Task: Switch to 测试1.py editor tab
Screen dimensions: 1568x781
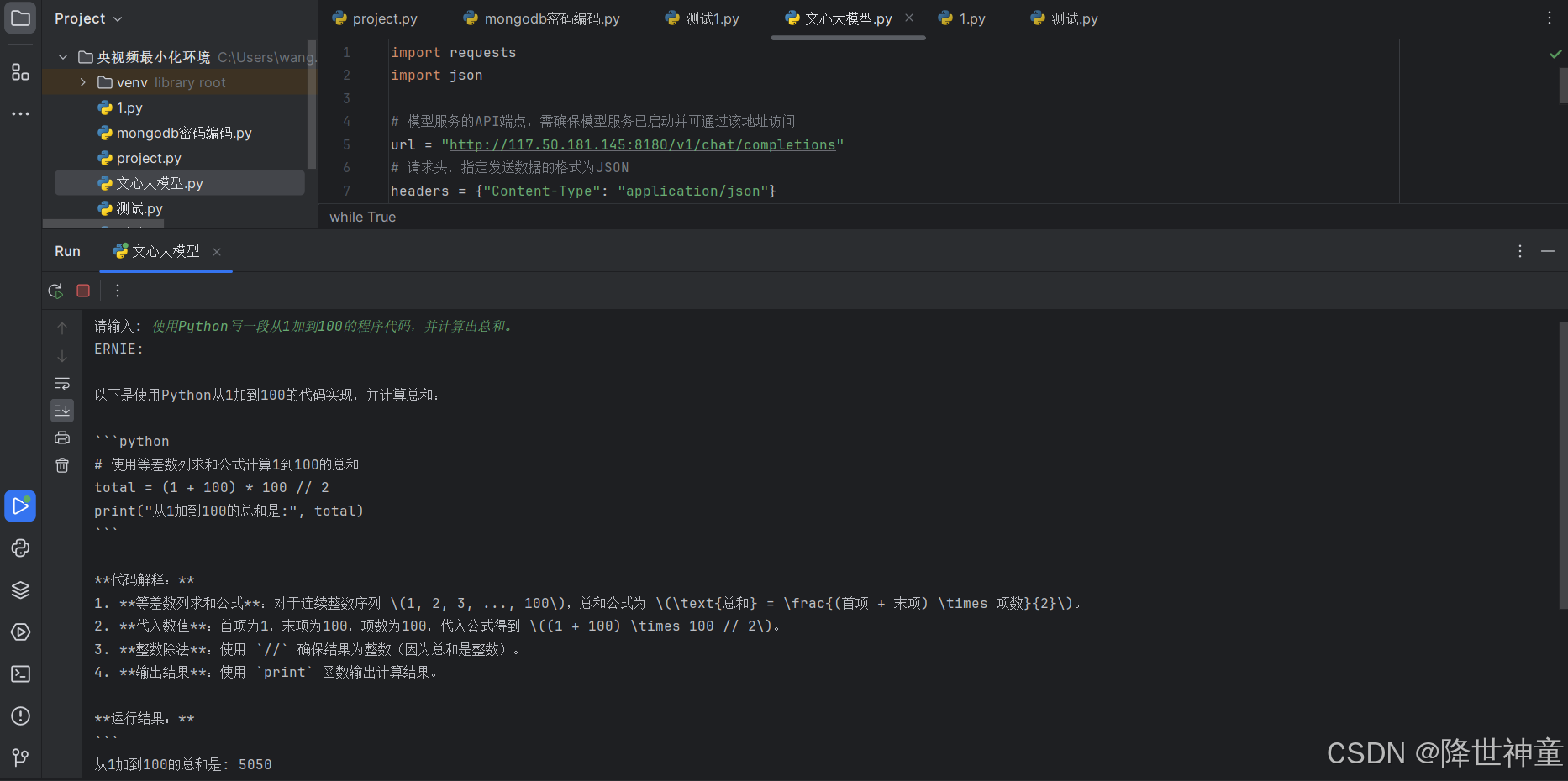Action: coord(702,18)
